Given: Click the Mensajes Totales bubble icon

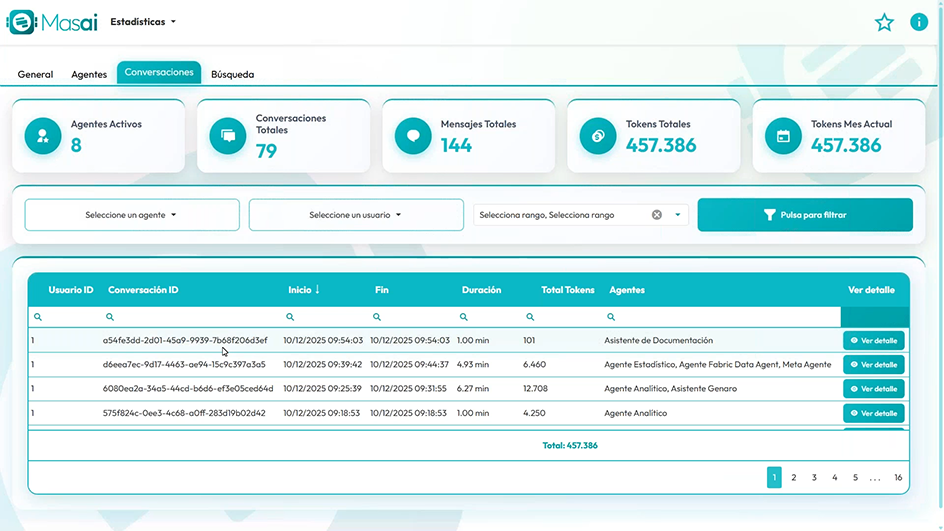Looking at the screenshot, I should click(x=413, y=136).
